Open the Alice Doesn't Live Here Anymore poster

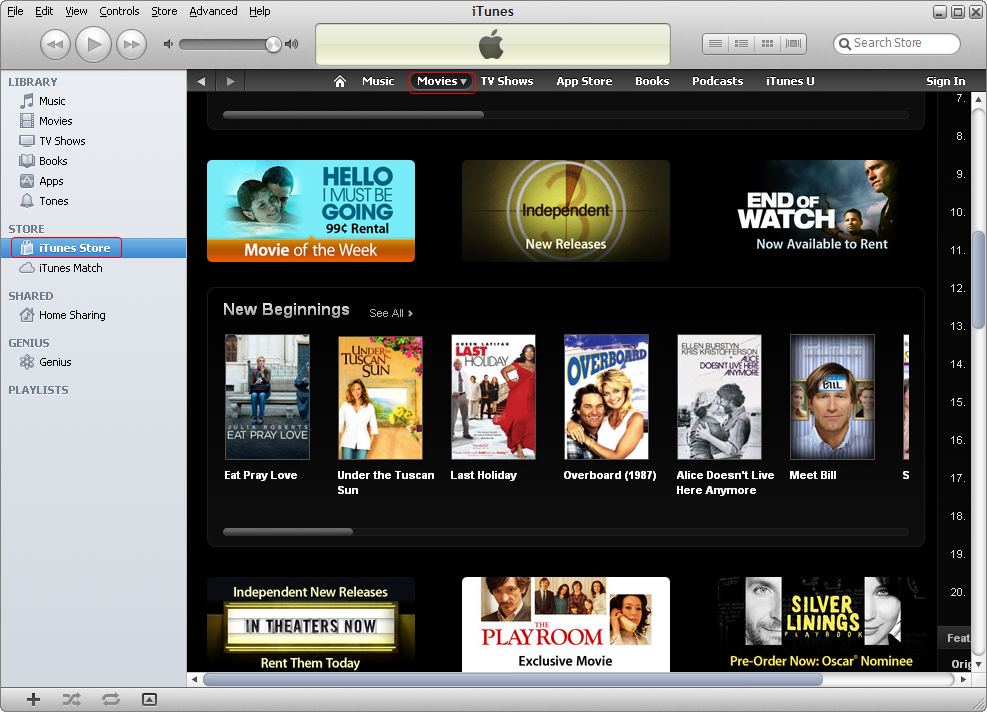(x=719, y=397)
